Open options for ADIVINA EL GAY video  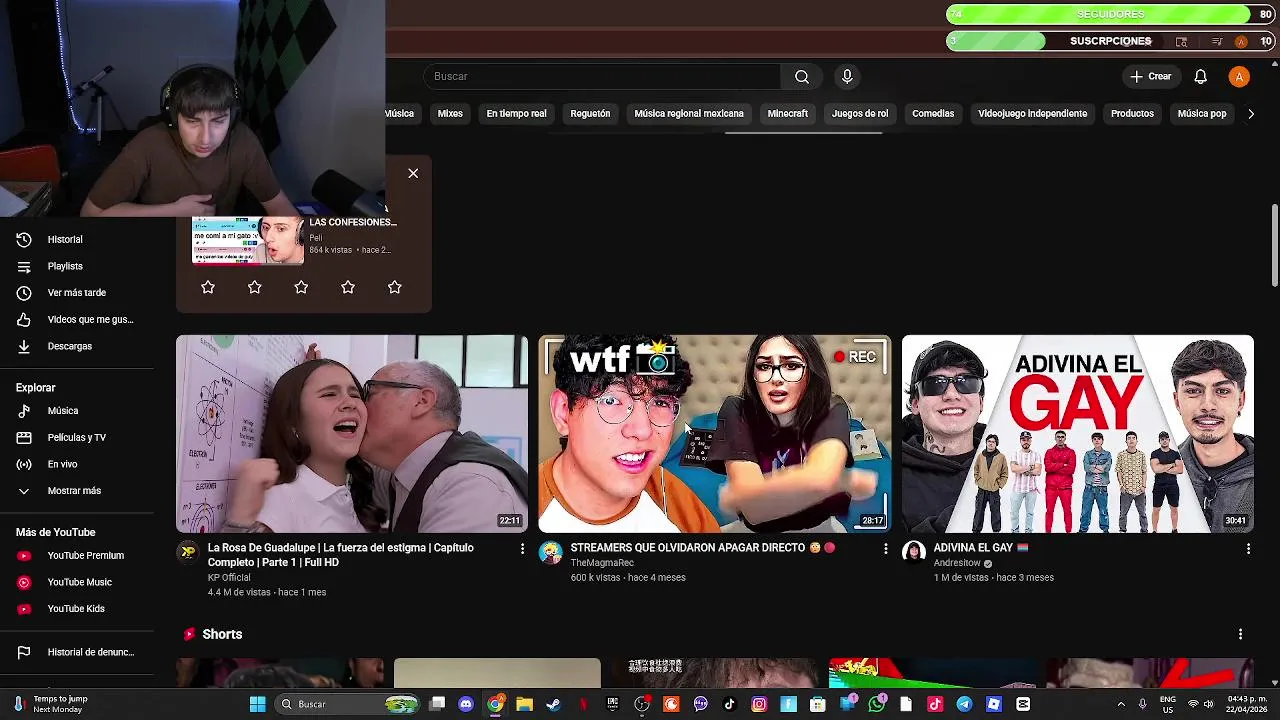pyautogui.click(x=1248, y=549)
